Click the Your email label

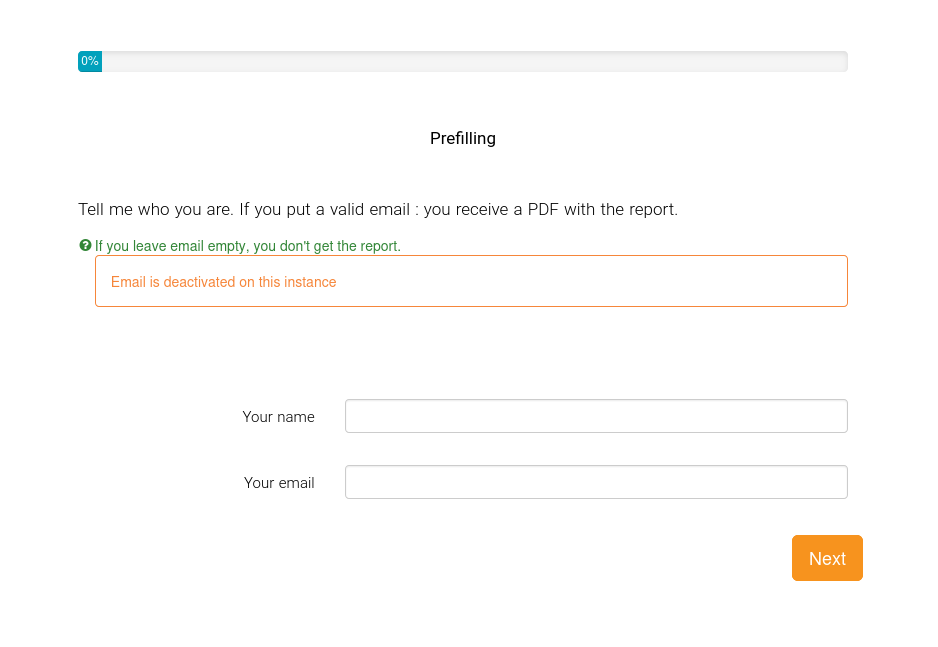[x=279, y=483]
